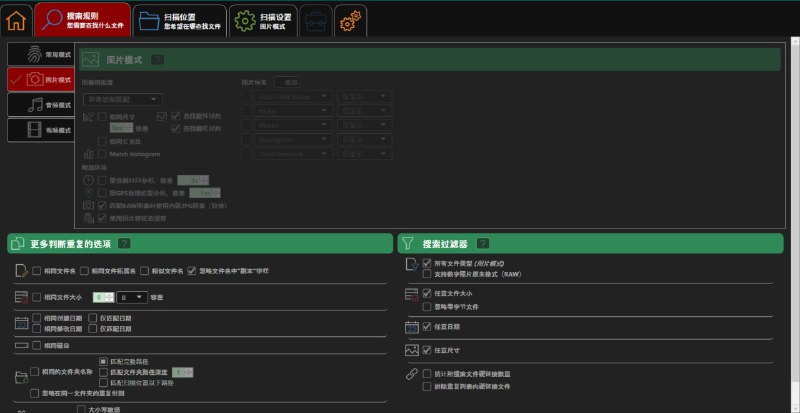The image size is (800, 413).
Task: Click the size filter icon beside 任意文件大小
Action: (x=412, y=295)
